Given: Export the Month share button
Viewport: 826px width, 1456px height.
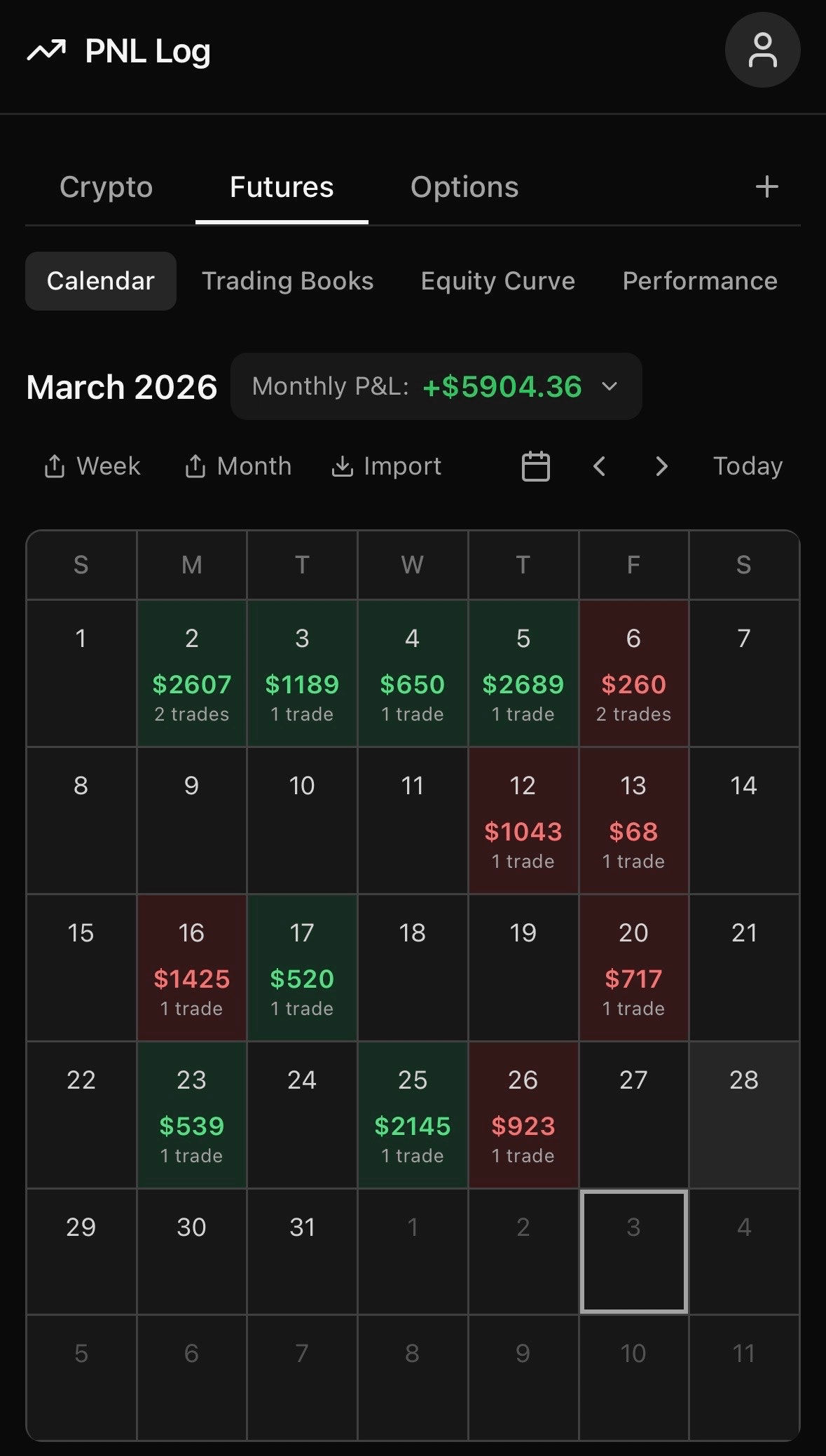Looking at the screenshot, I should tap(238, 466).
